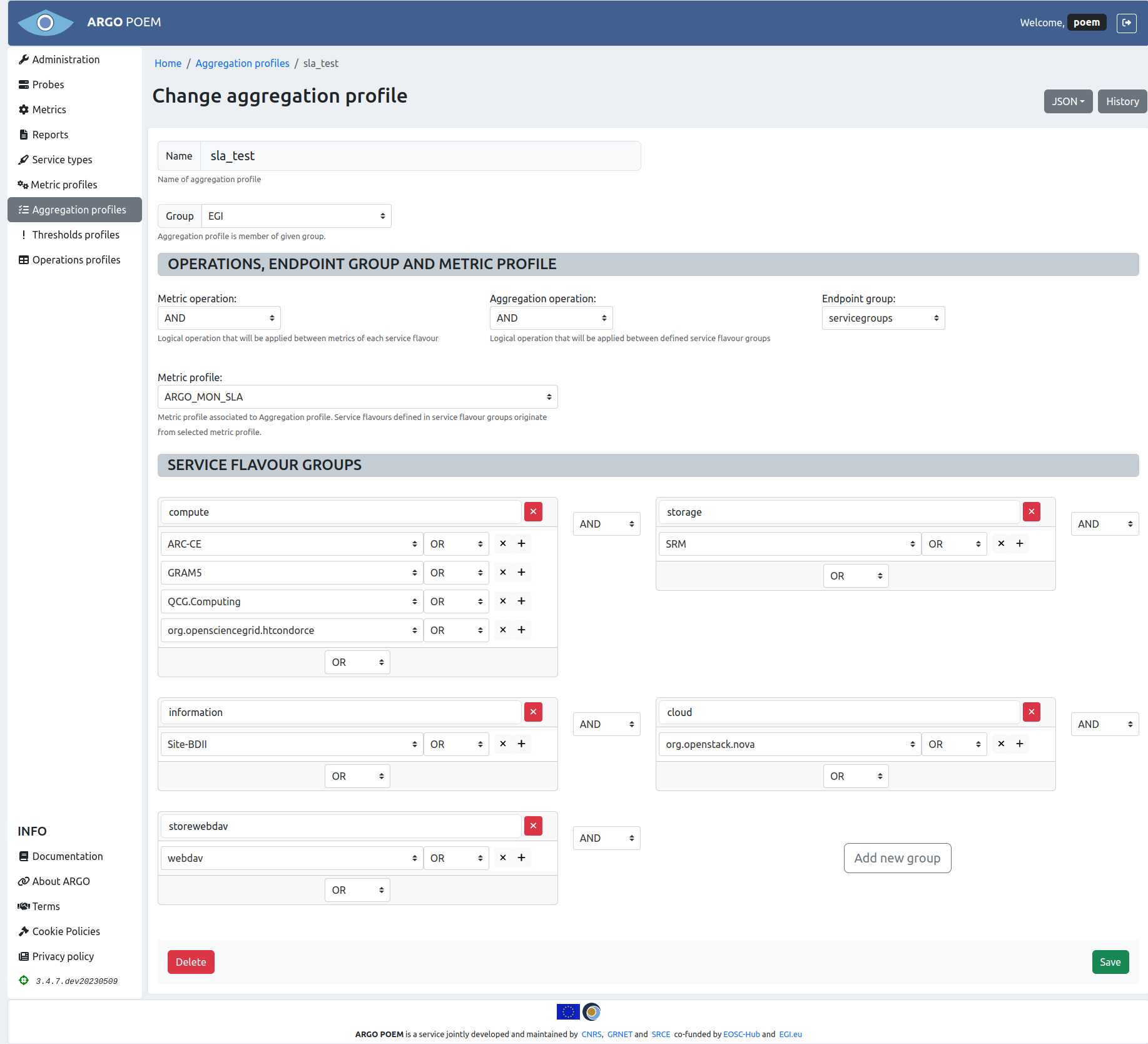The width and height of the screenshot is (1148, 1044).
Task: Open Thresholds profiles via exclamation icon
Action: (24, 234)
